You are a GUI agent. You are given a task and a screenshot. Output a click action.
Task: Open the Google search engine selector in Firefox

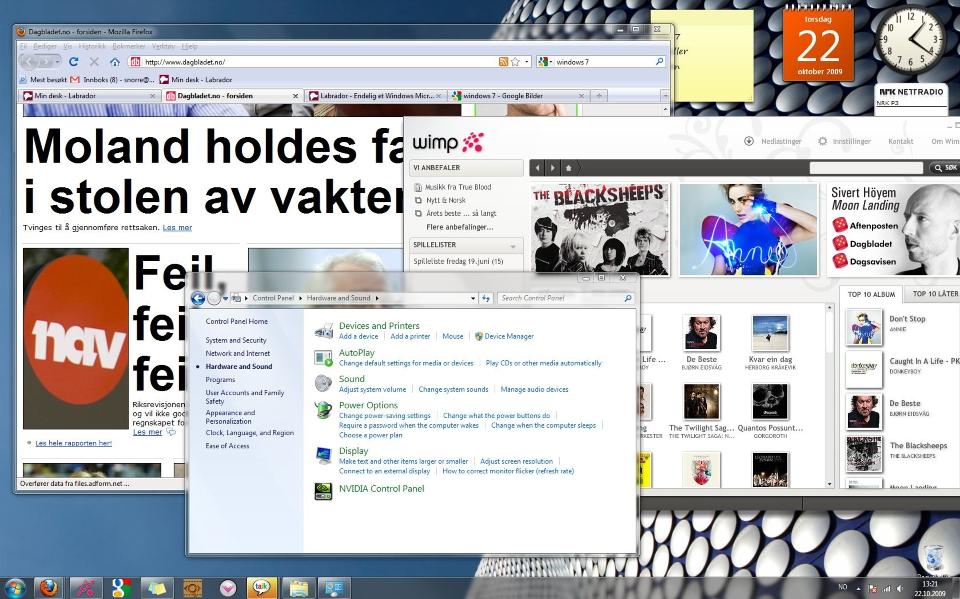click(545, 62)
